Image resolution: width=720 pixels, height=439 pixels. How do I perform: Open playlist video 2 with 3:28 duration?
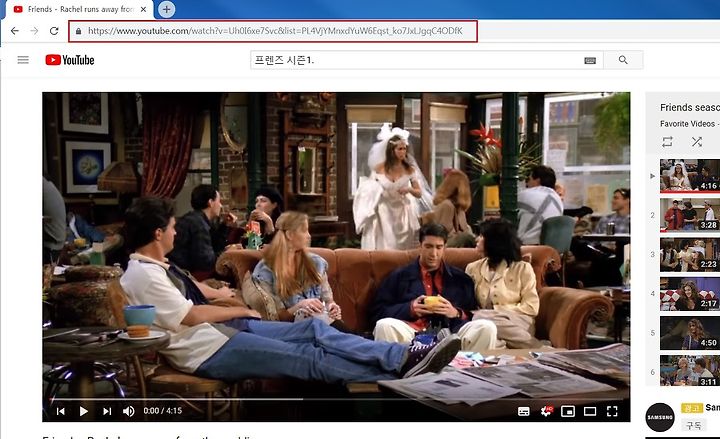pos(690,215)
